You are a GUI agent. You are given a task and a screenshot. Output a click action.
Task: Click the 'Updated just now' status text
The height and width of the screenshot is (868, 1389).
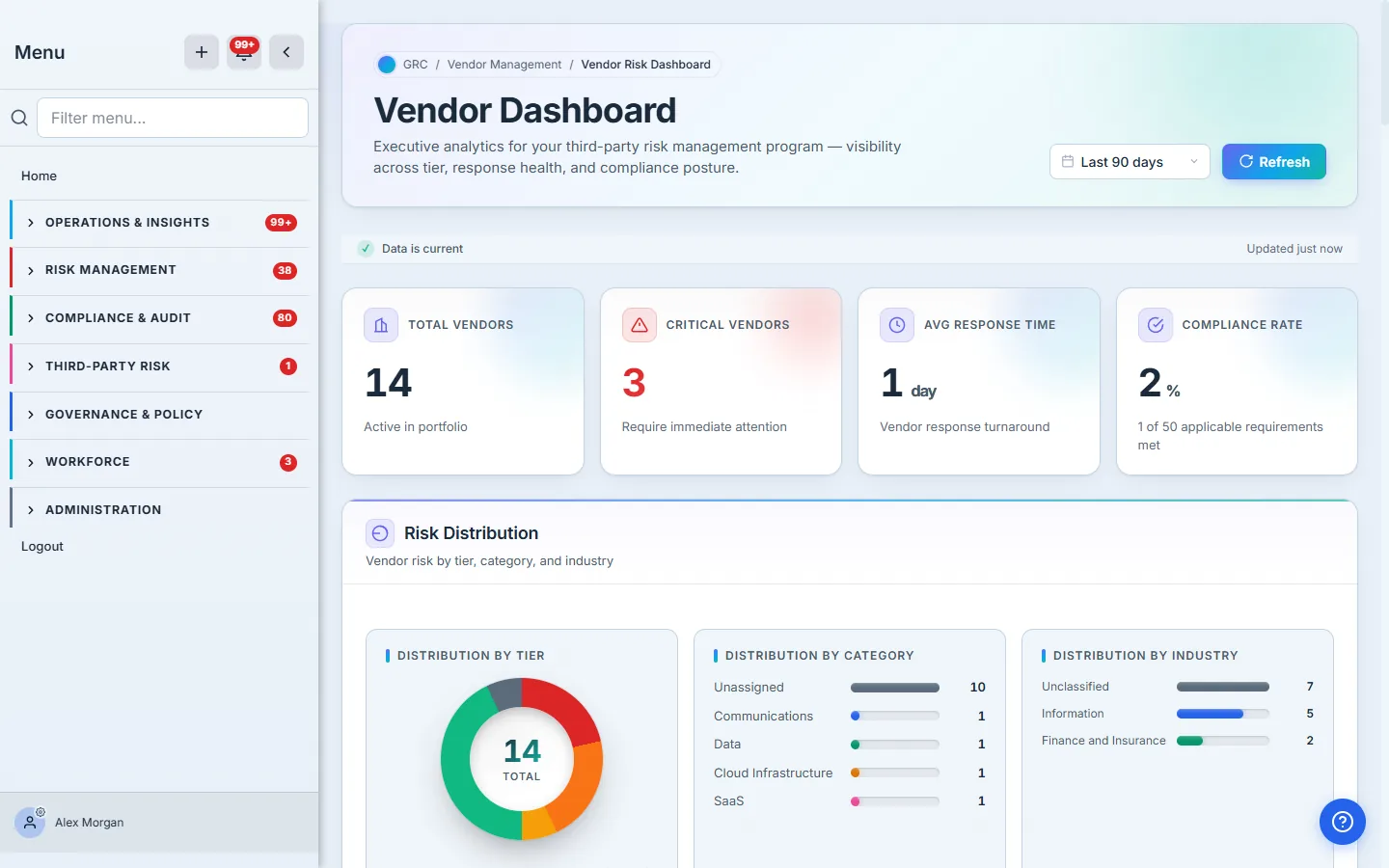tap(1294, 249)
